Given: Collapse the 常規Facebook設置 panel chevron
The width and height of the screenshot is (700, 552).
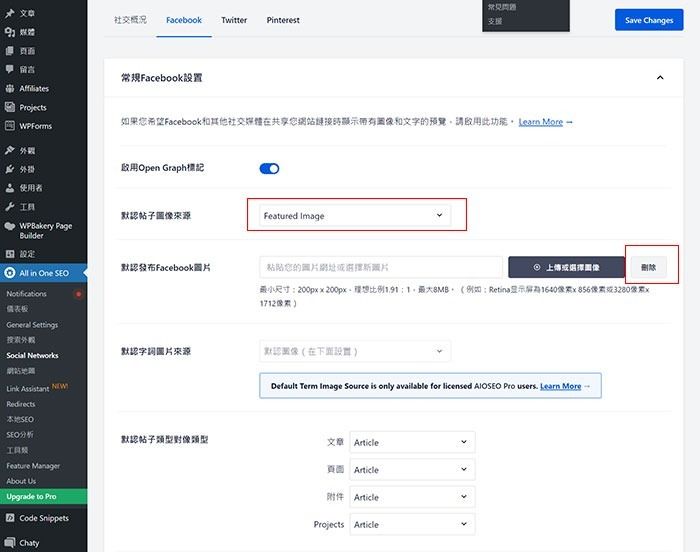Looking at the screenshot, I should [x=660, y=78].
